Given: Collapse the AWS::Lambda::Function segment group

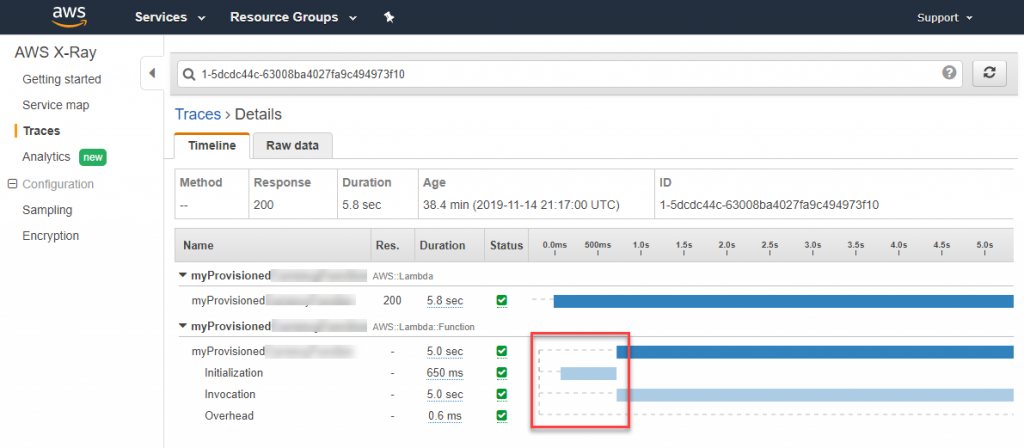Looking at the screenshot, I should 183,325.
